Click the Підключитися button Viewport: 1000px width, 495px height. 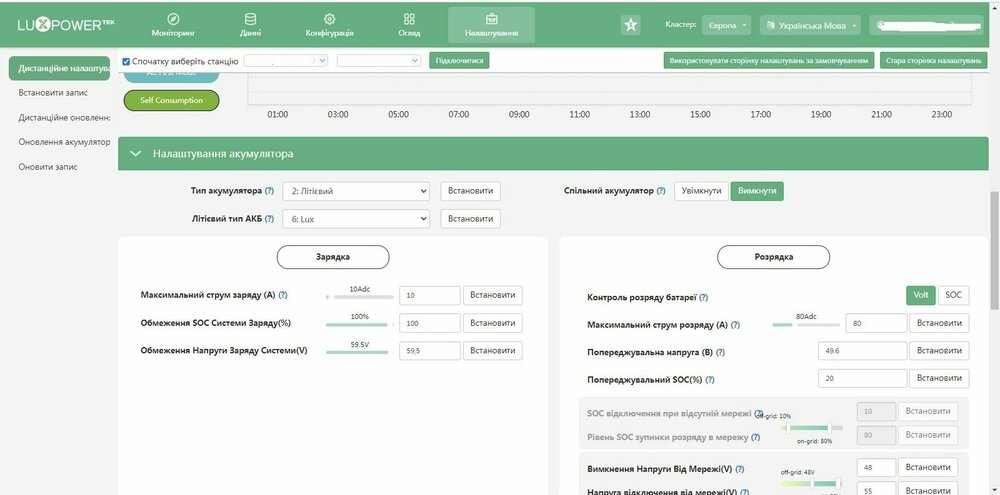(x=459, y=61)
